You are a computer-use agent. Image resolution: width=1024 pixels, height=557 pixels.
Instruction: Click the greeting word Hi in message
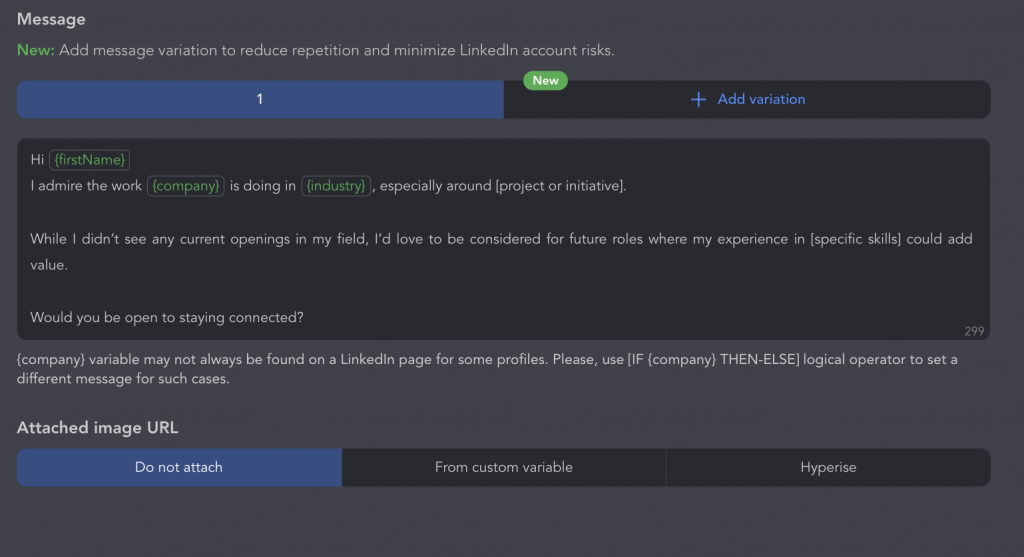point(37,160)
